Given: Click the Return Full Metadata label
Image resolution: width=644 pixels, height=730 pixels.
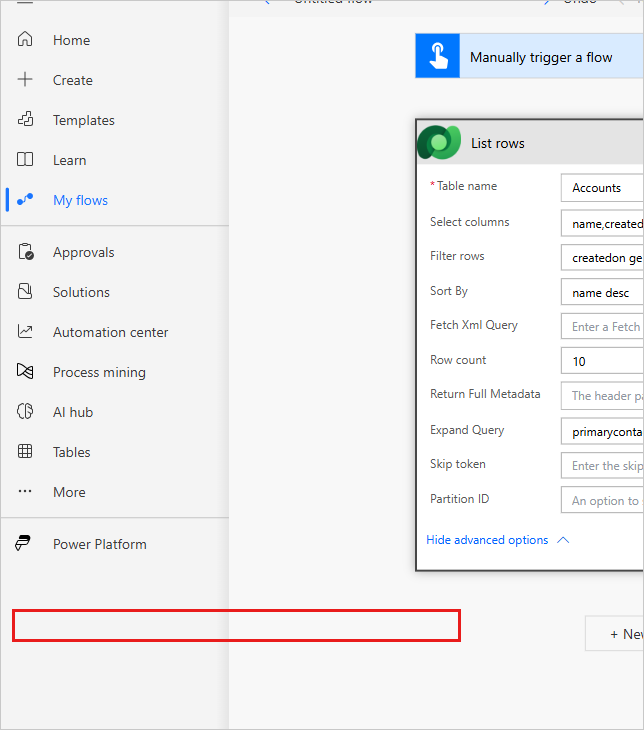Looking at the screenshot, I should tap(485, 394).
